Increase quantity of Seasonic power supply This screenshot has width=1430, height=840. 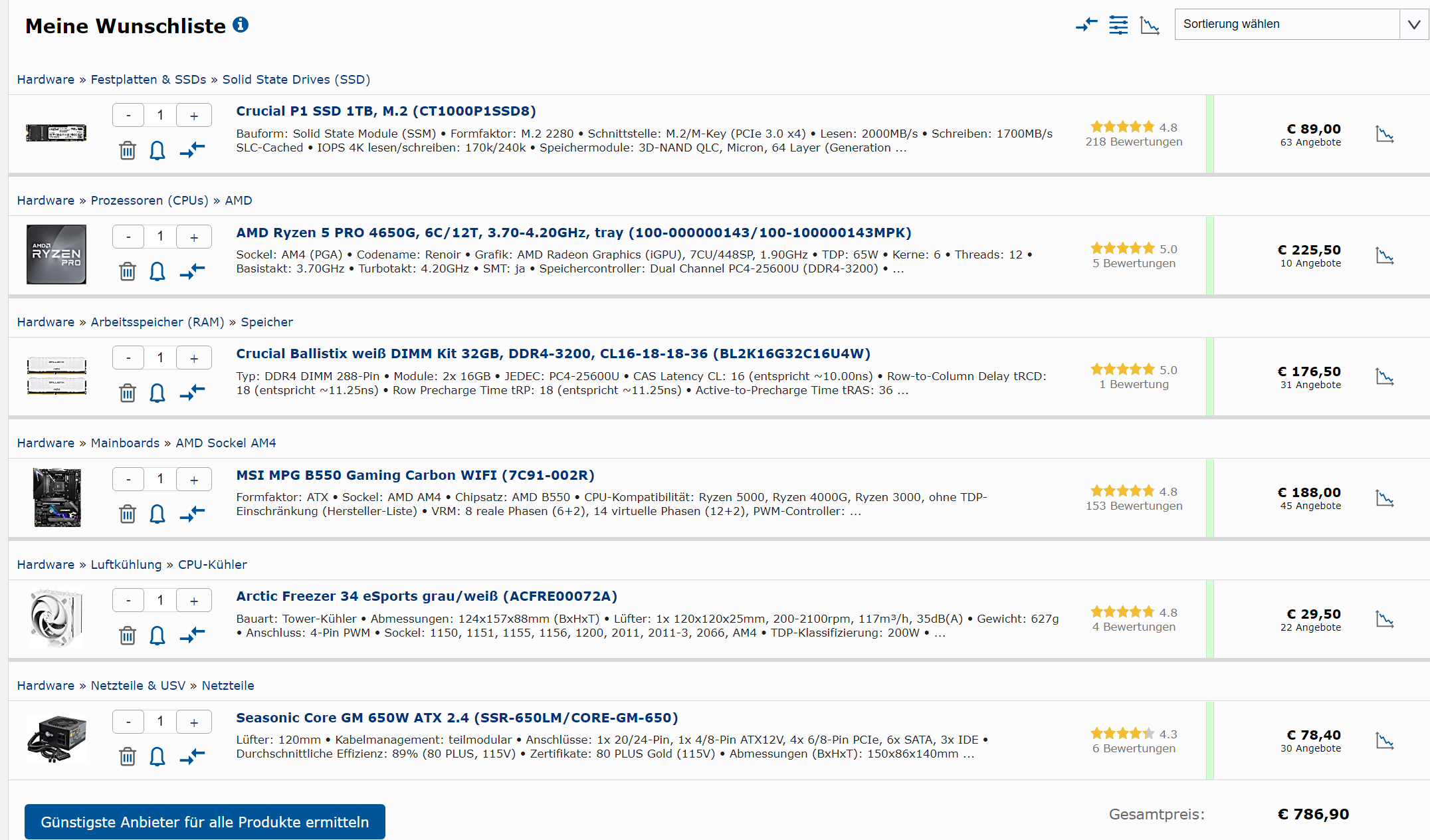coord(194,722)
